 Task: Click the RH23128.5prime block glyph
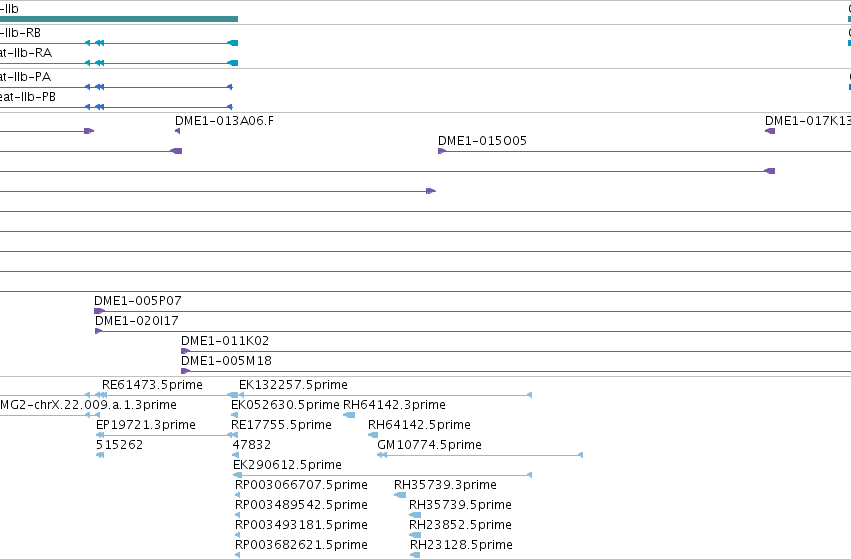point(415,555)
